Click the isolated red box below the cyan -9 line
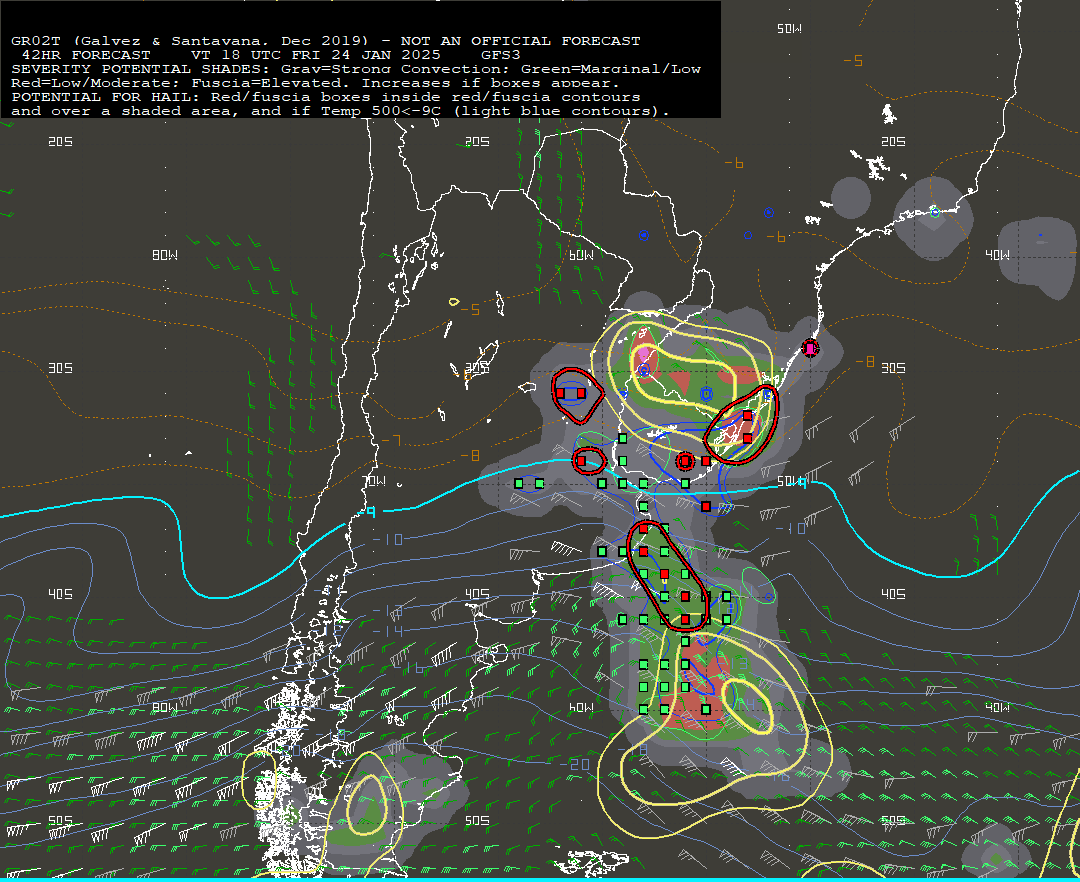Screen dimensions: 1080x882 pos(705,506)
